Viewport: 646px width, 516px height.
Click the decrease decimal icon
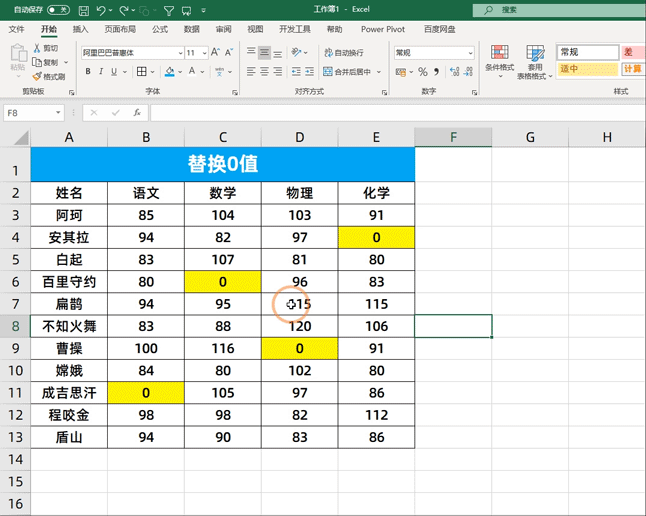[x=468, y=72]
